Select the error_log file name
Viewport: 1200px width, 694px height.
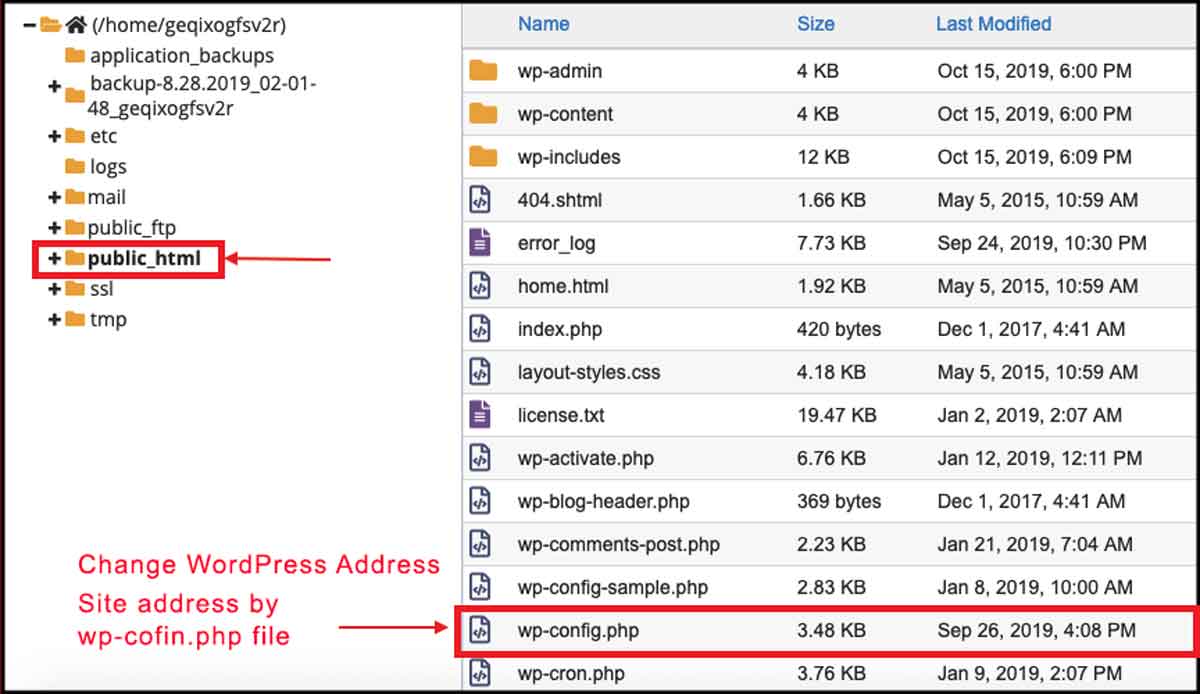[557, 243]
